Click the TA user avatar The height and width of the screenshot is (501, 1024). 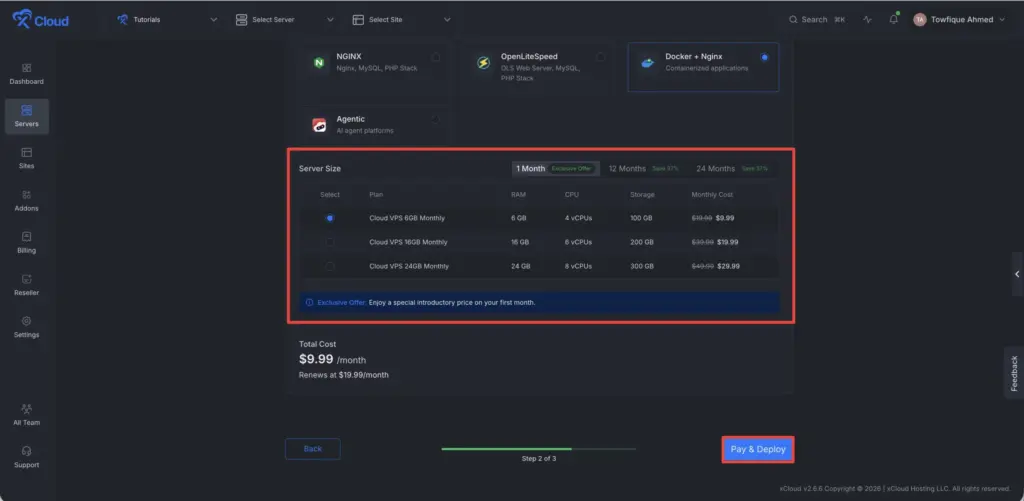click(920, 20)
